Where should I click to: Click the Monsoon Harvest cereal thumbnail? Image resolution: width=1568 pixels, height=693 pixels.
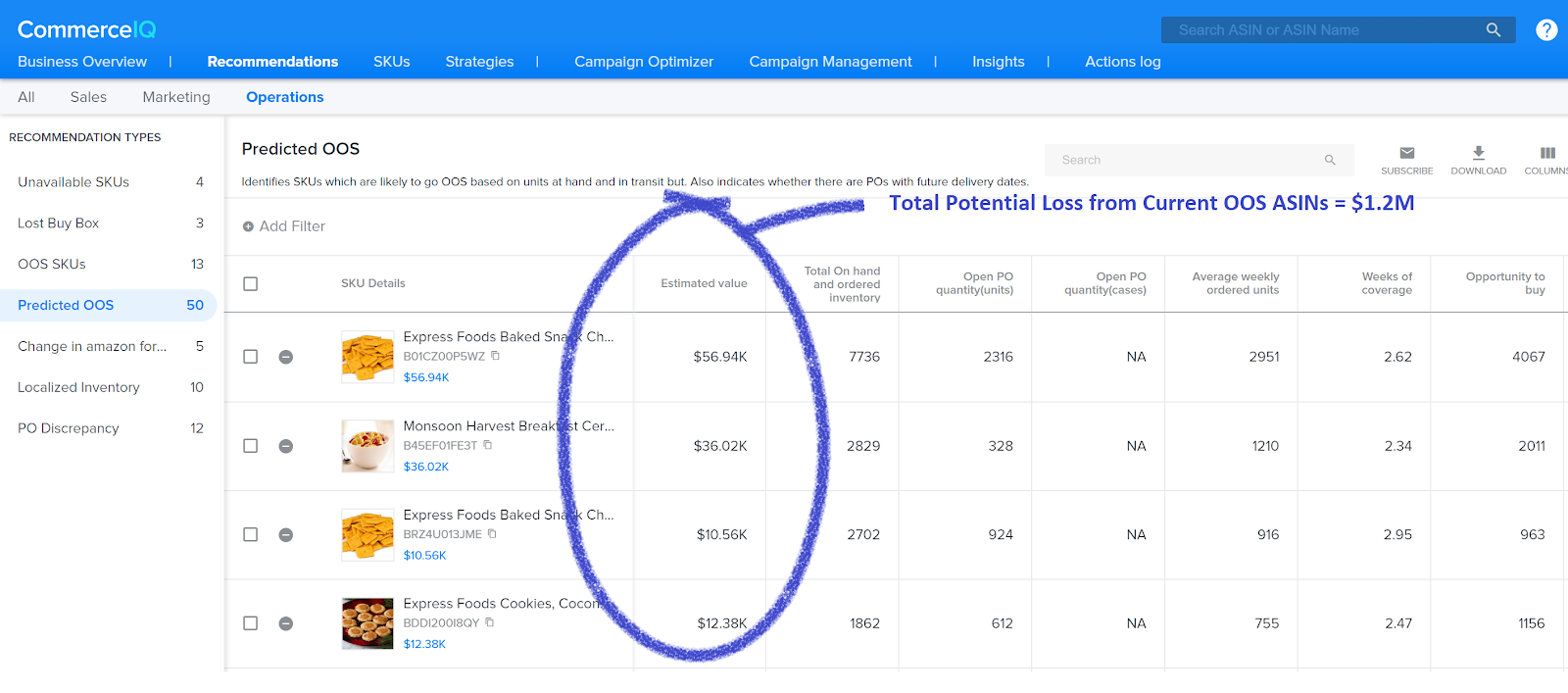point(367,446)
